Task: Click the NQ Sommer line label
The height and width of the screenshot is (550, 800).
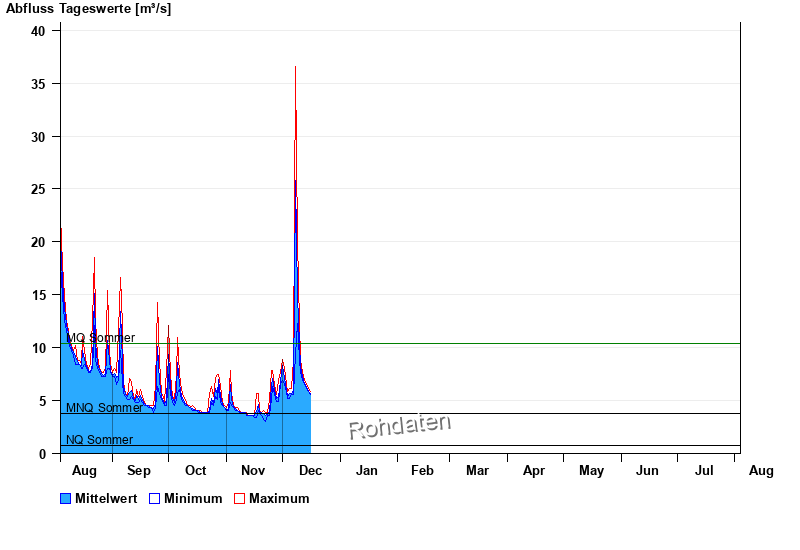Action: (99, 439)
